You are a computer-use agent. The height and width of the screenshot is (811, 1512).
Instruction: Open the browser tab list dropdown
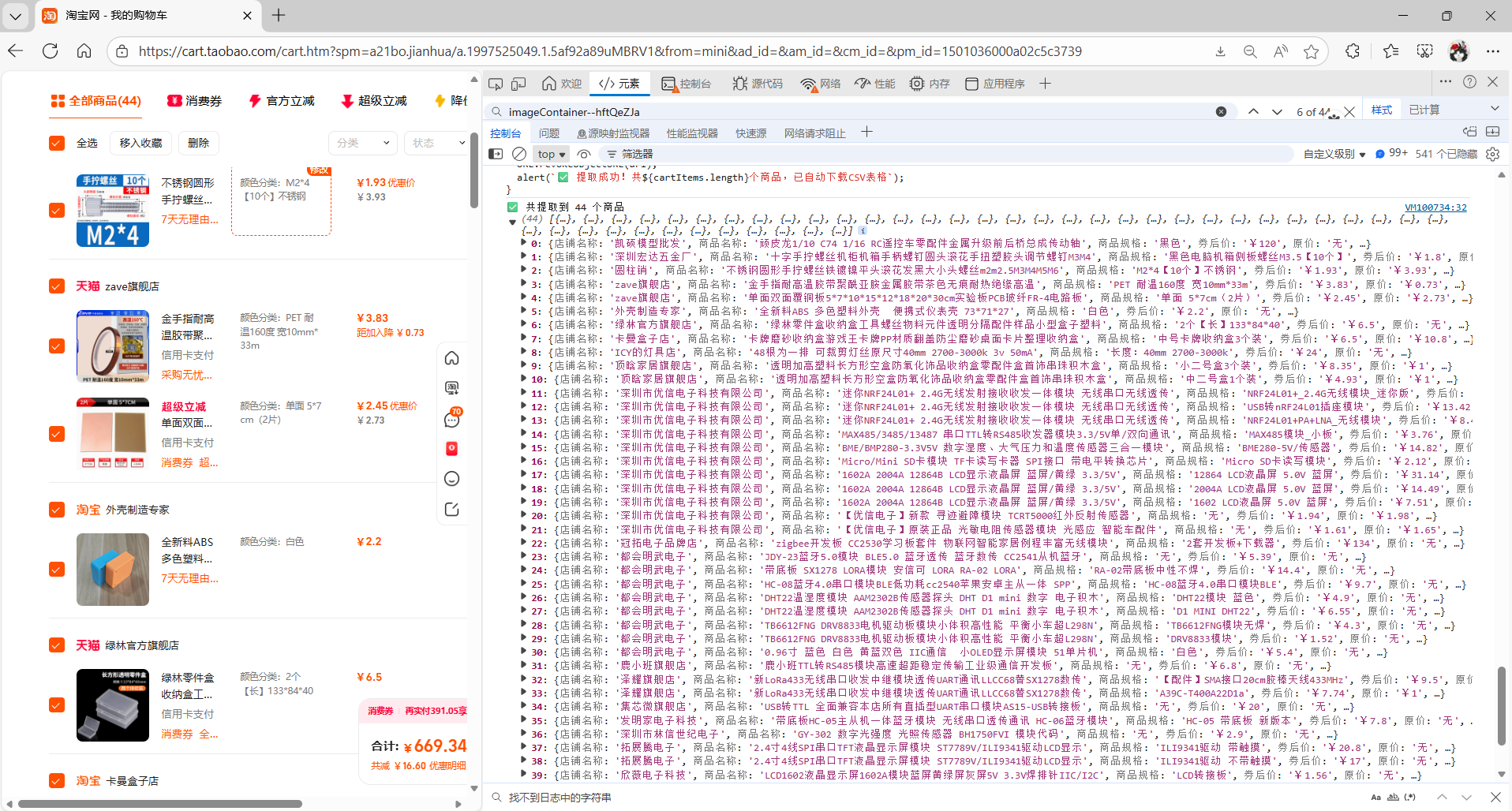(16, 15)
